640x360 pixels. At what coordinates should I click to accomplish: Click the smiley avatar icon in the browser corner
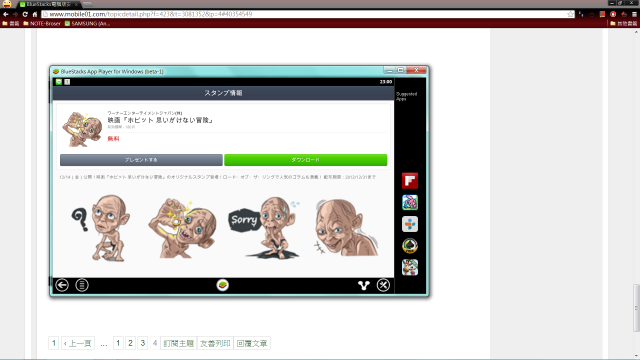coord(7,4)
